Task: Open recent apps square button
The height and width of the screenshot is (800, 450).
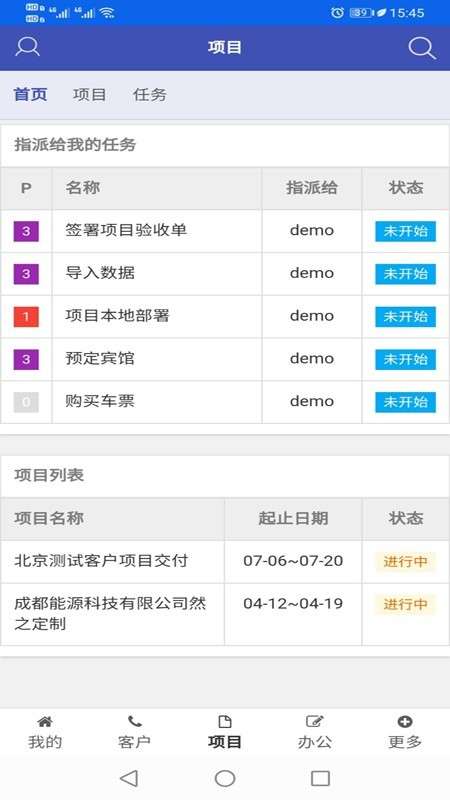Action: (320, 778)
